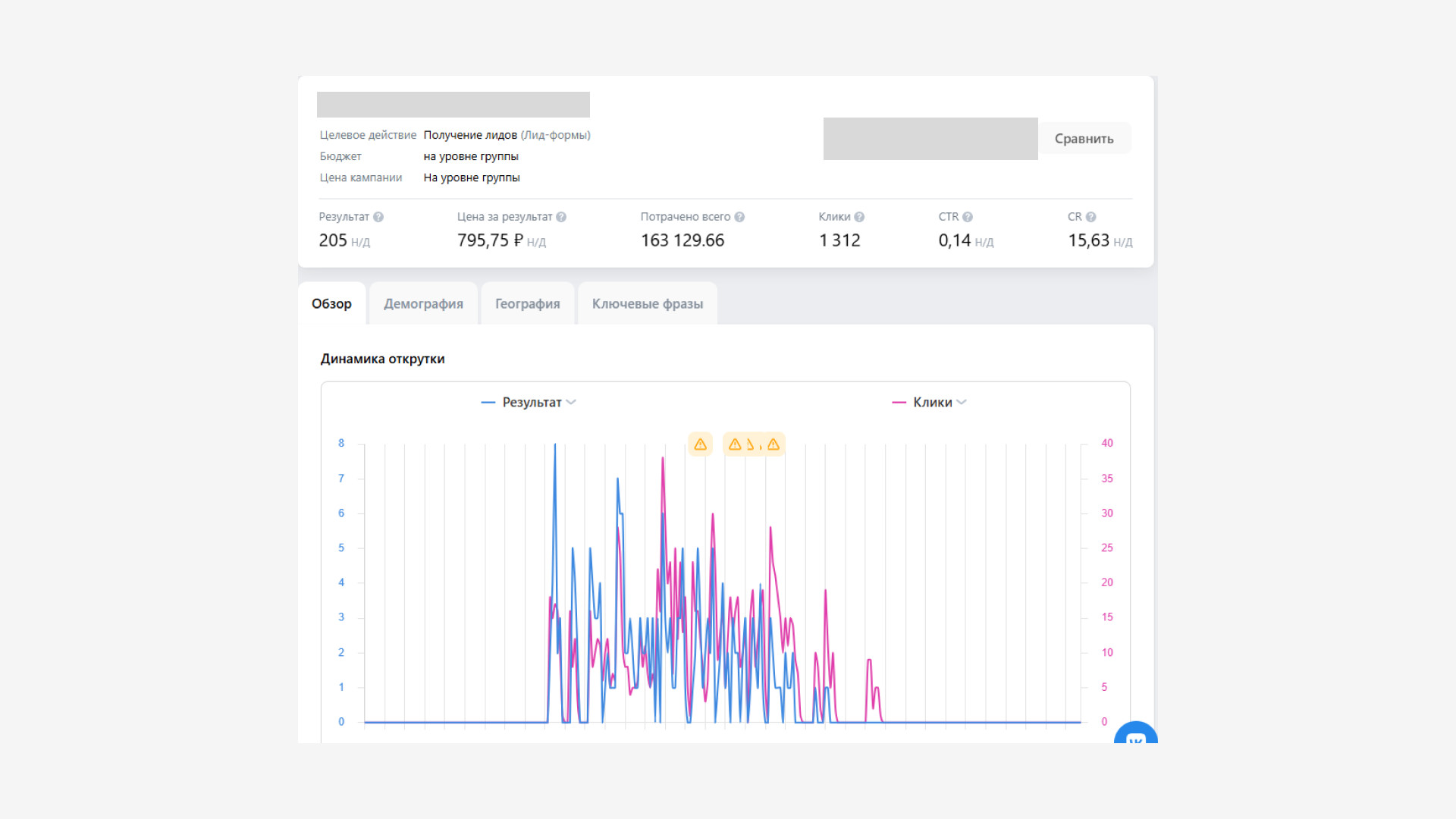Viewport: 1456px width, 819px height.
Task: Open the date range selector field
Action: (x=930, y=139)
